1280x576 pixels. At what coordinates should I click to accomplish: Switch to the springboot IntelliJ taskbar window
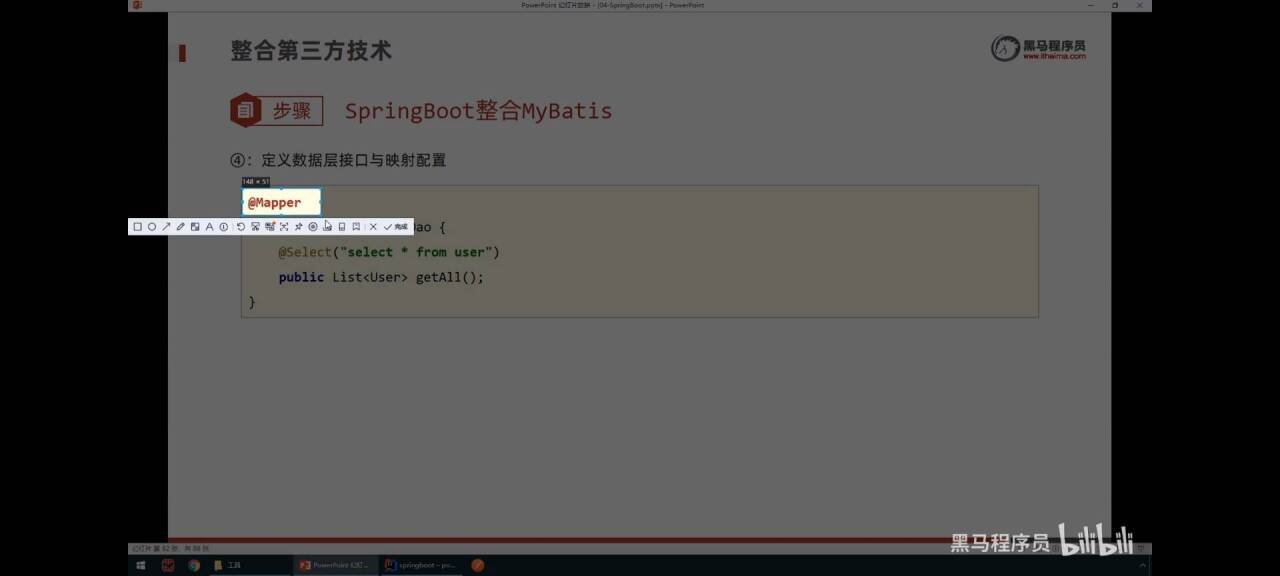420,565
